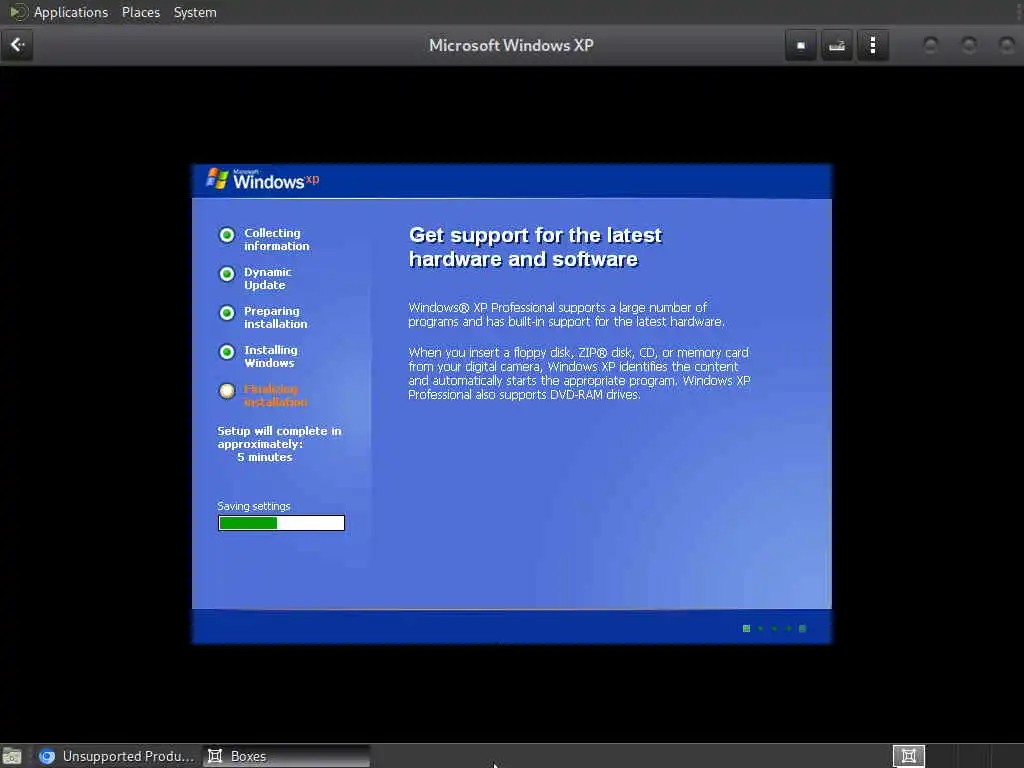Click the paragraph mentioning DVD-RAM drives
The height and width of the screenshot is (768, 1024).
(579, 374)
